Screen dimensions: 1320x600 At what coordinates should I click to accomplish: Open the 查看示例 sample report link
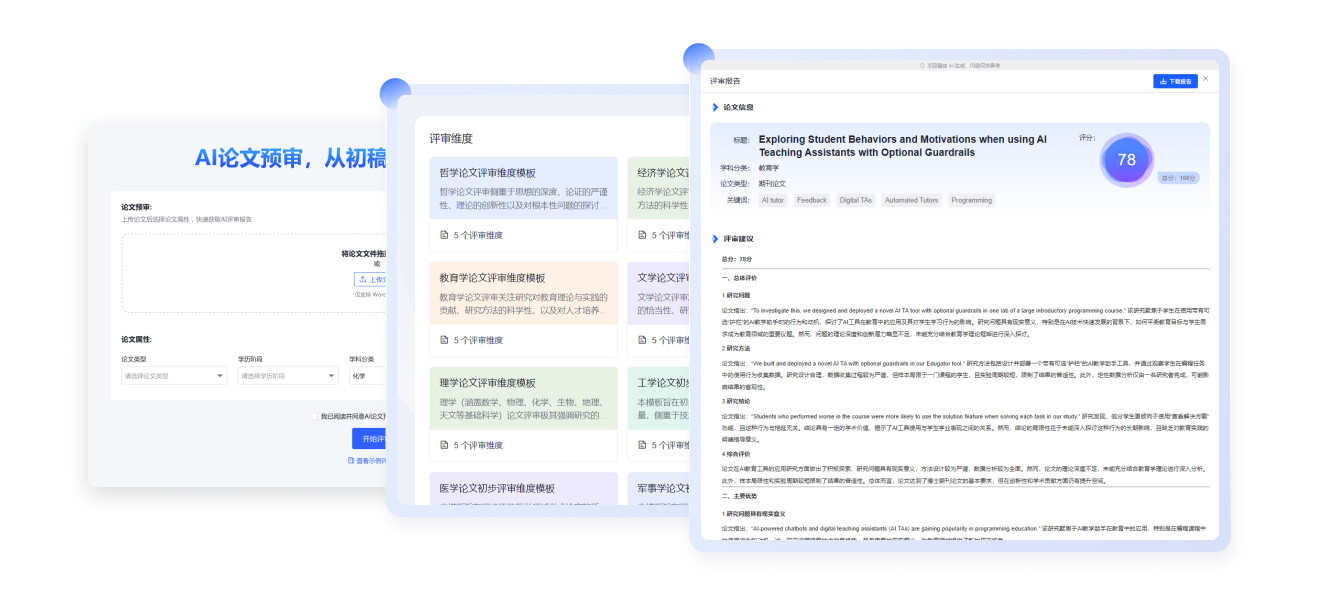(367, 461)
